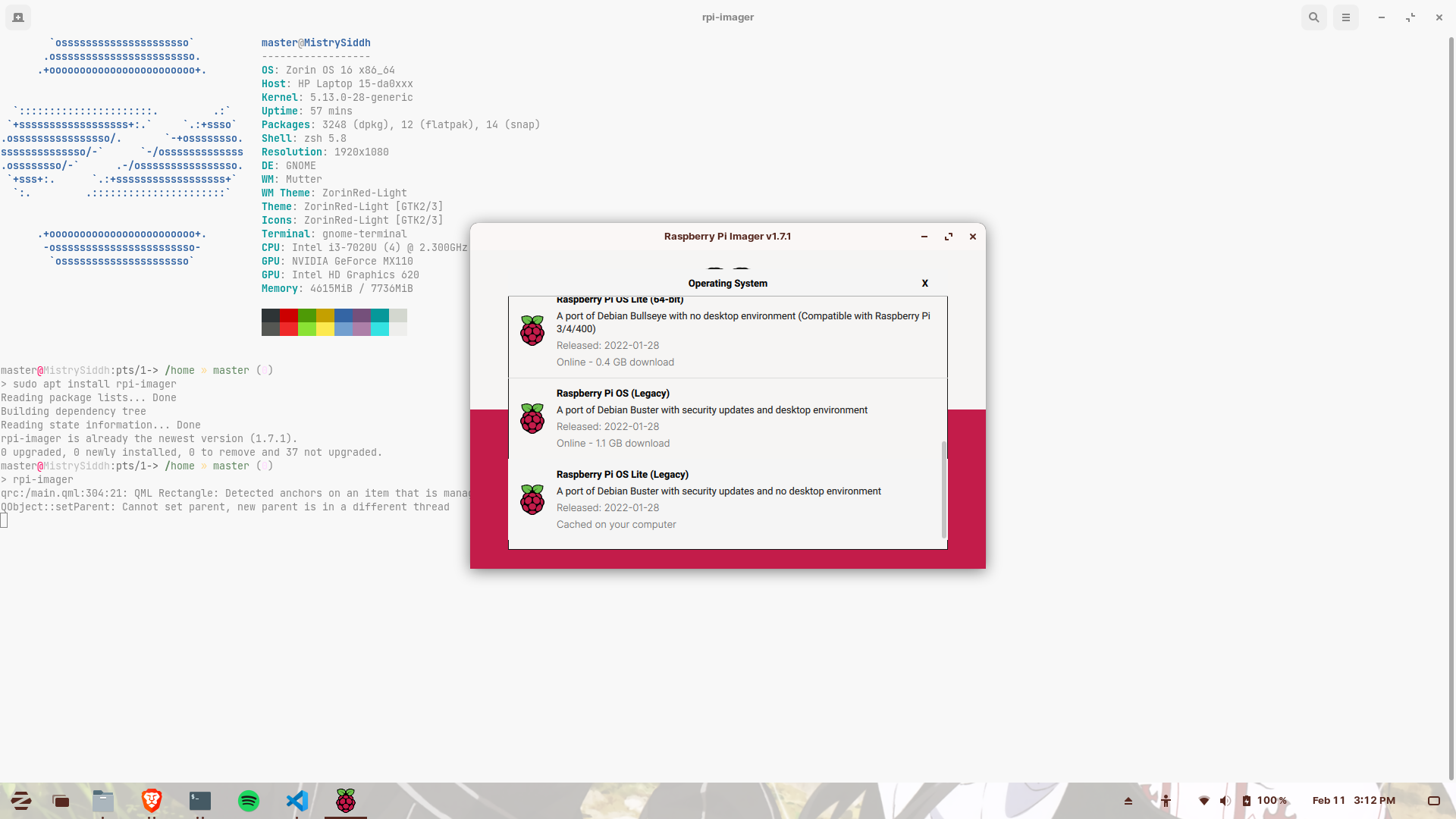Click the eject removable drive tray icon
1456x819 pixels.
[1128, 801]
